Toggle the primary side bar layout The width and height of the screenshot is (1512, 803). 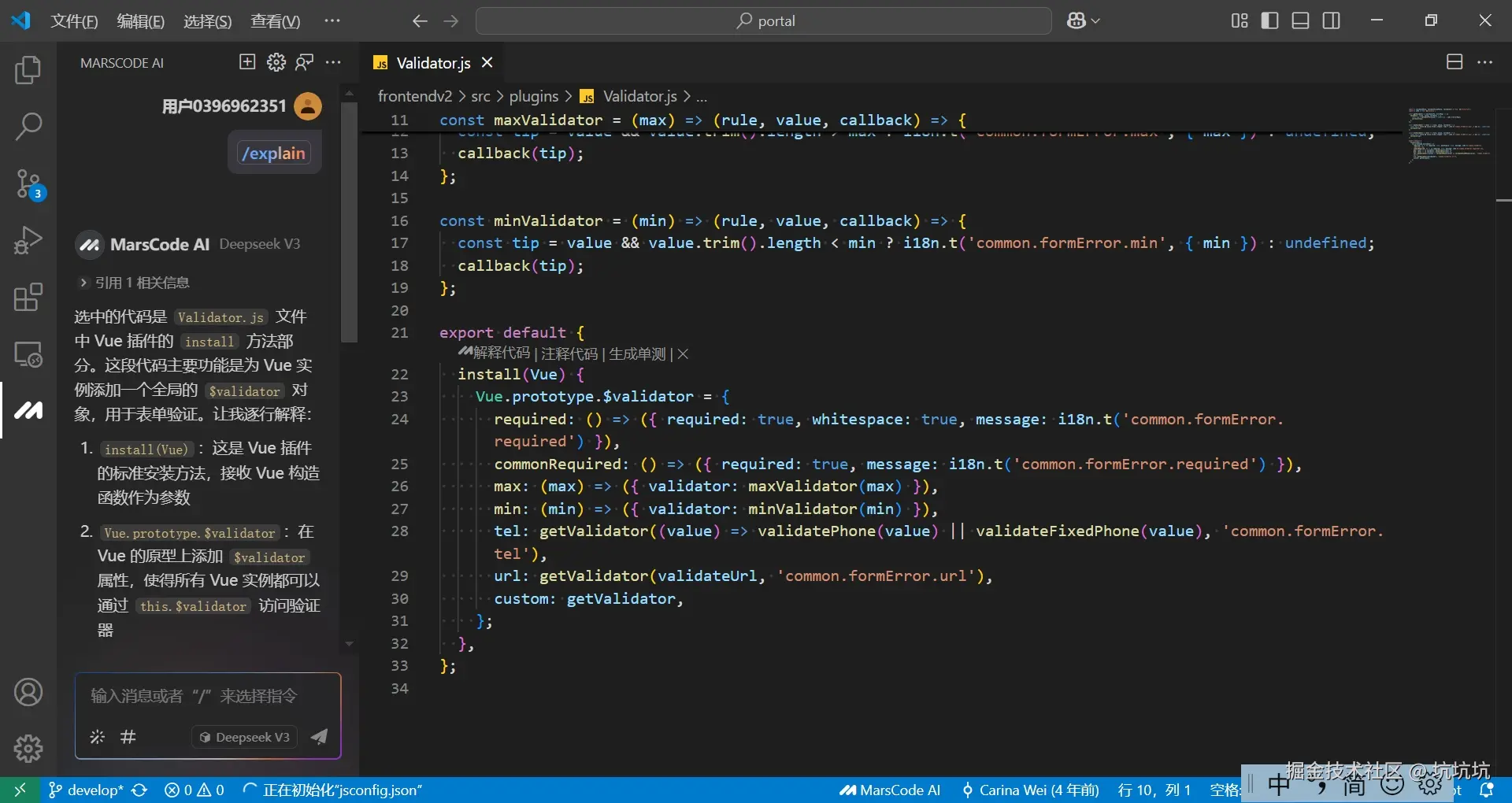(1269, 20)
